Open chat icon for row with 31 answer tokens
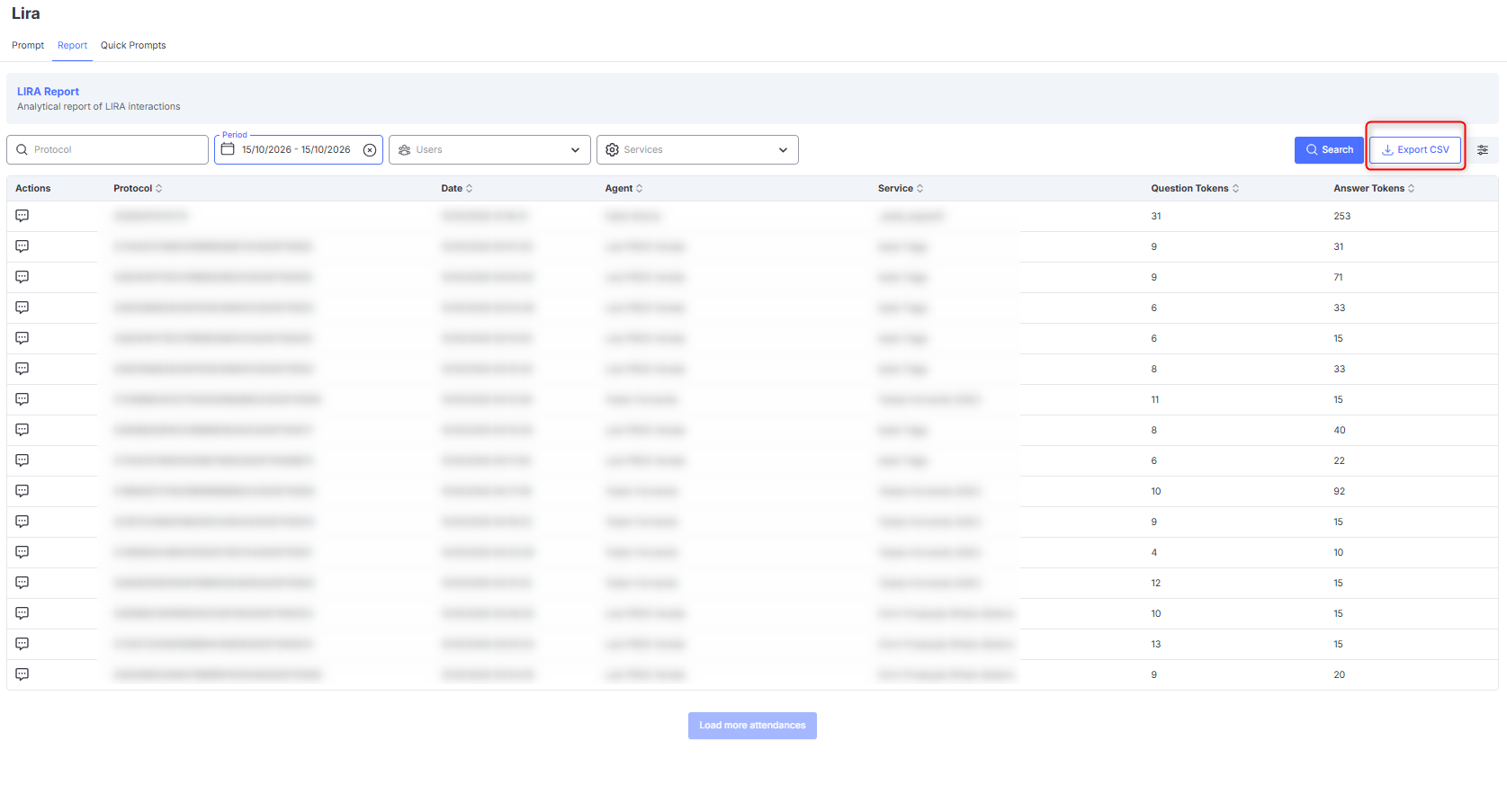Image resolution: width=1507 pixels, height=812 pixels. 22,246
